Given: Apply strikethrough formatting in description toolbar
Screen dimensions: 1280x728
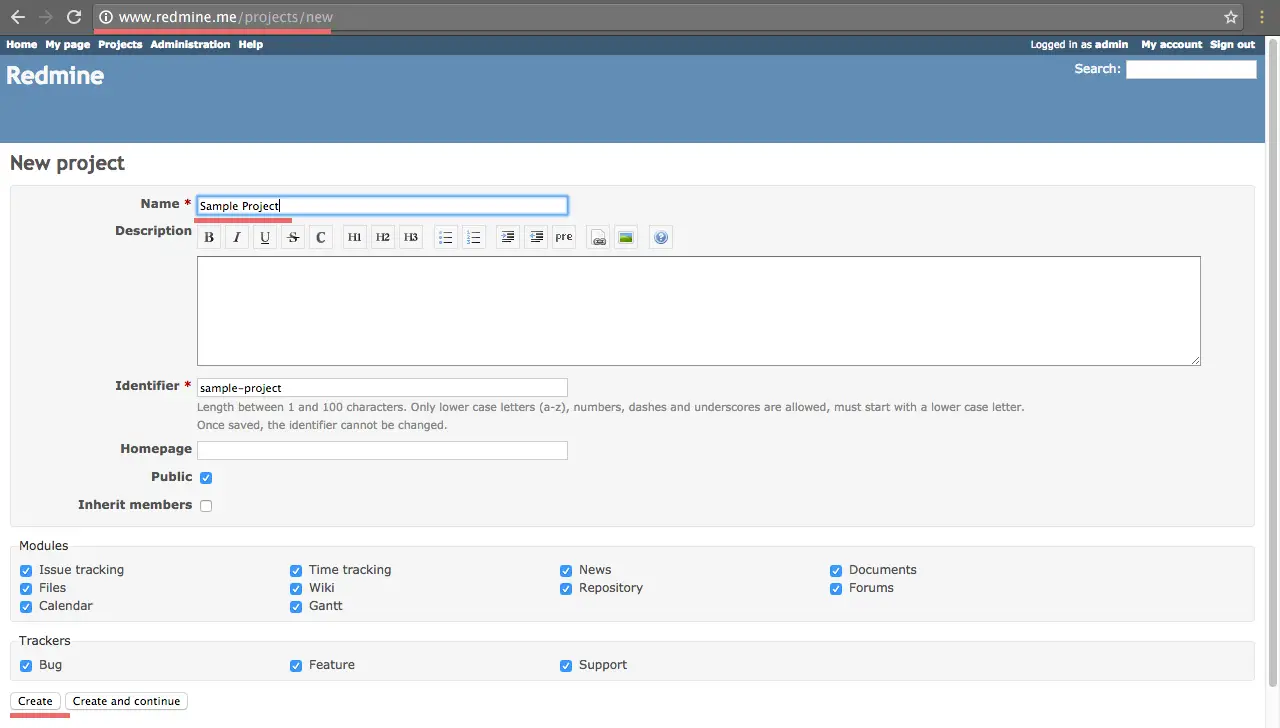Looking at the screenshot, I should coord(293,237).
